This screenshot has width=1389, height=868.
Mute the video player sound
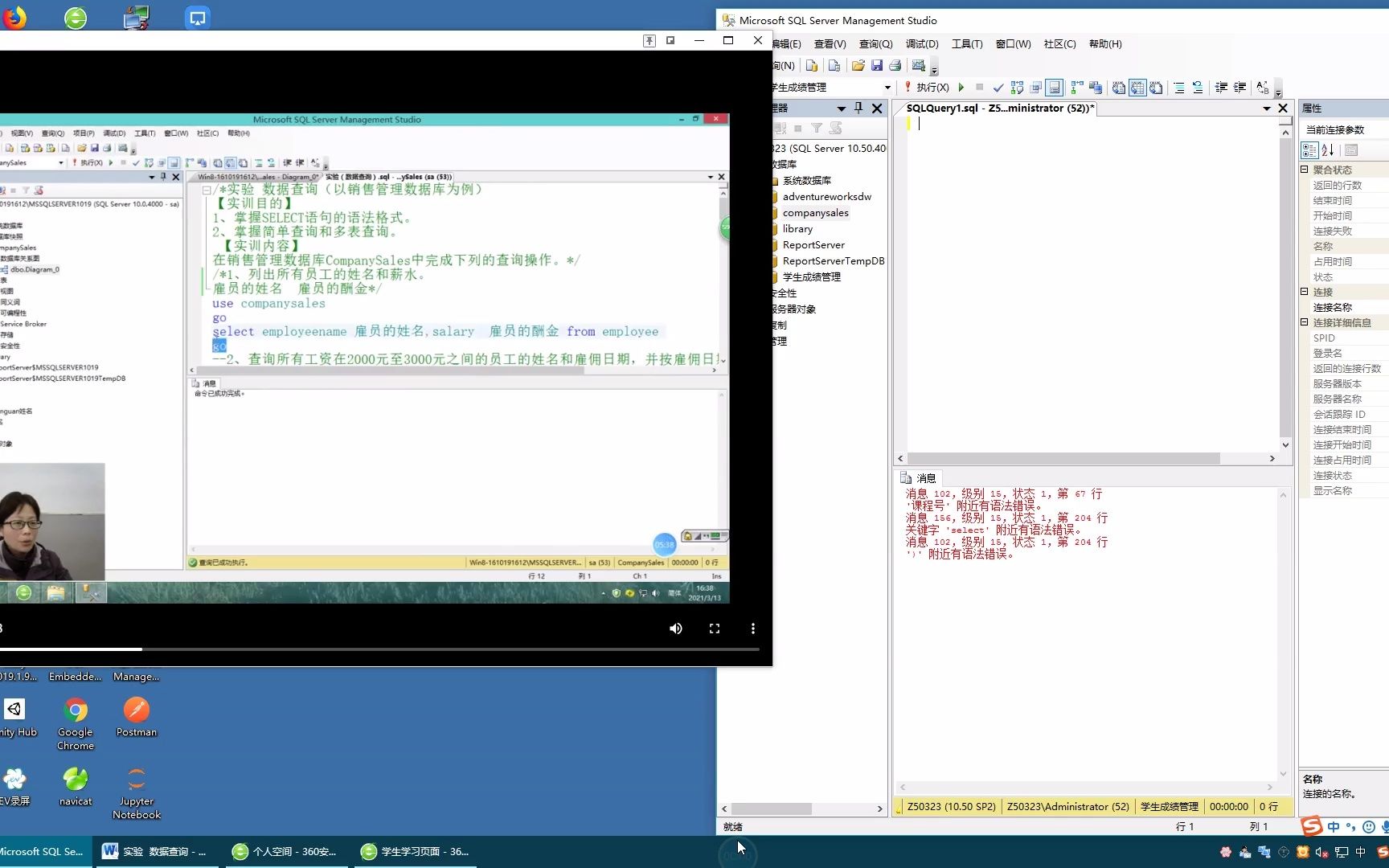click(x=676, y=628)
